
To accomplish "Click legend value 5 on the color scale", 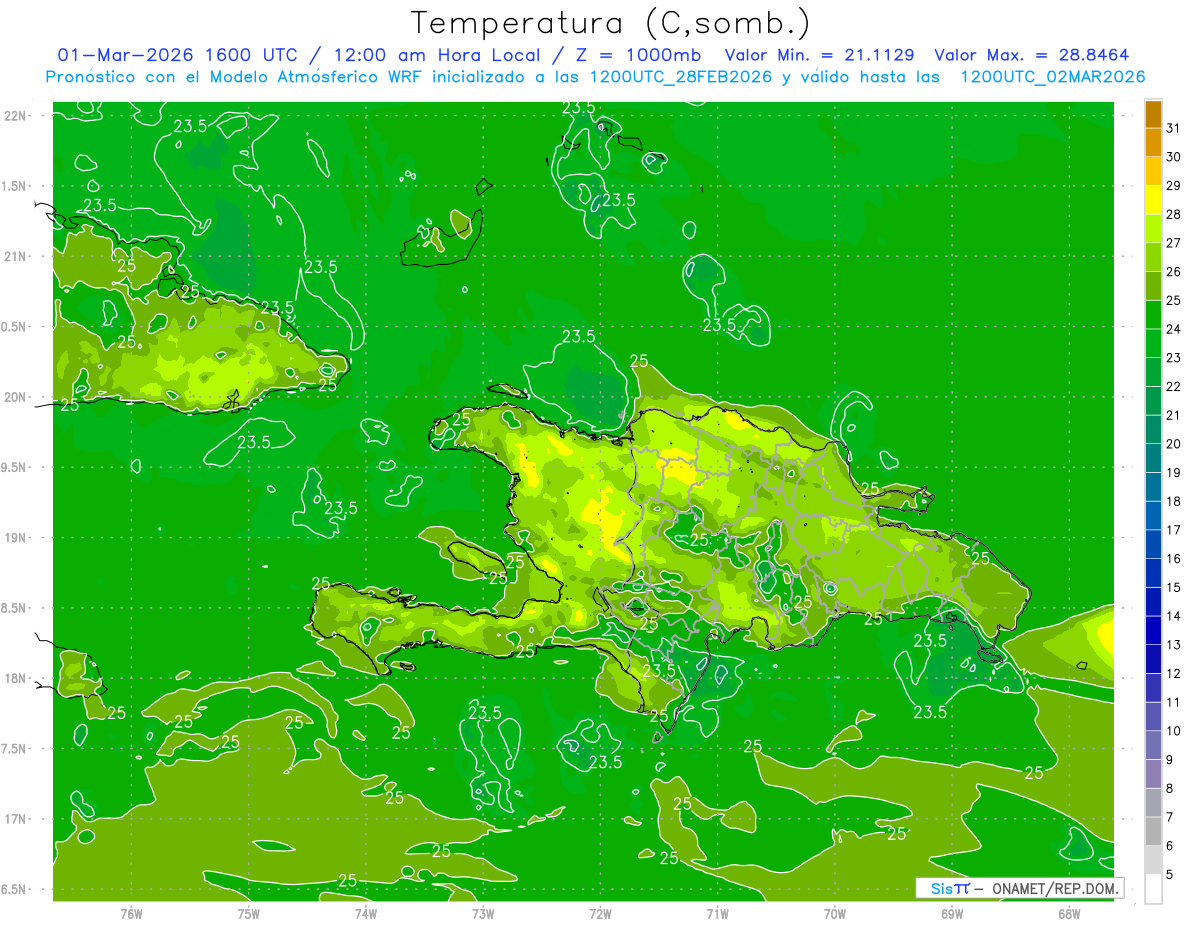I will [1171, 875].
